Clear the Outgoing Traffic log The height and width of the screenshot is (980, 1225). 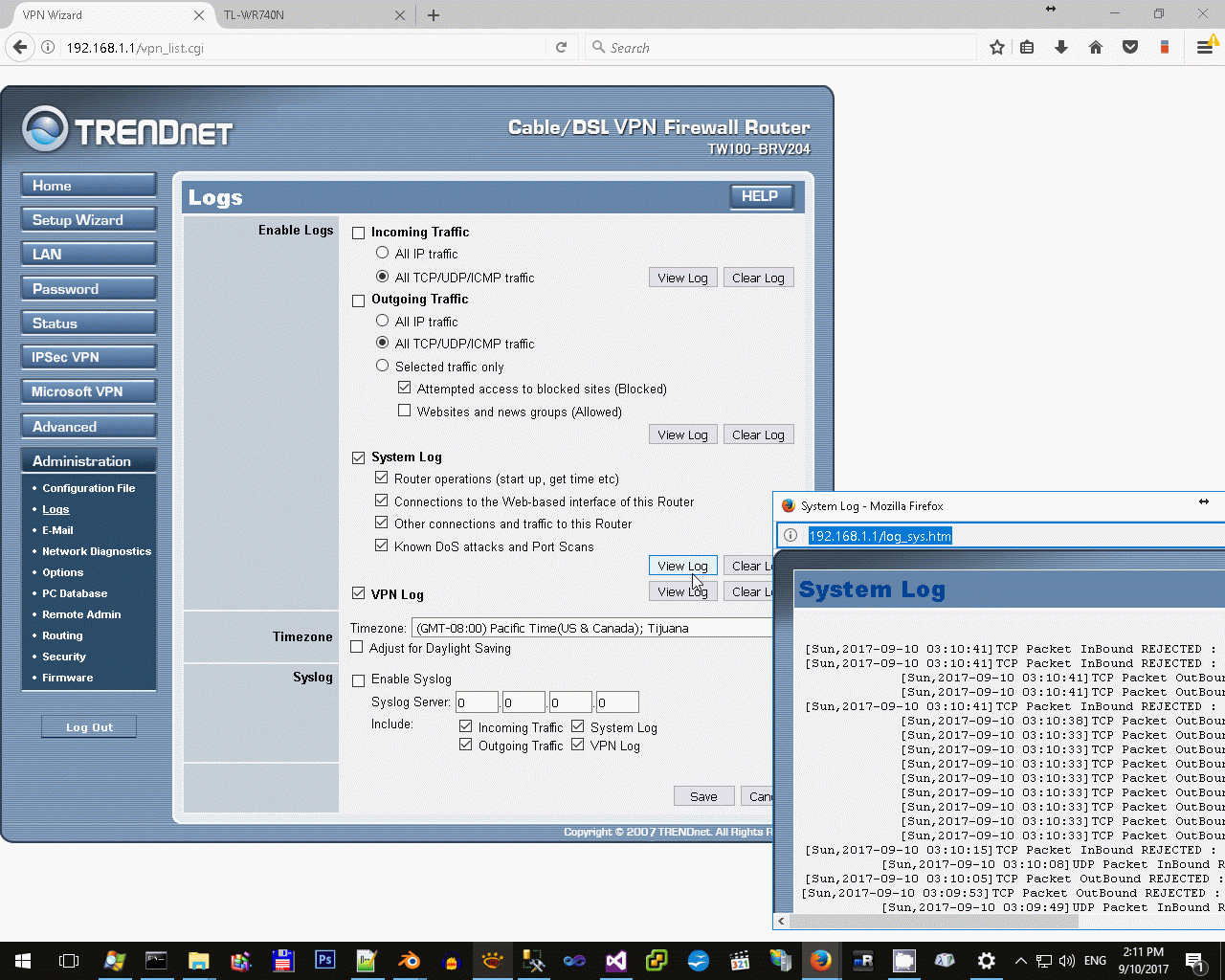tap(758, 434)
